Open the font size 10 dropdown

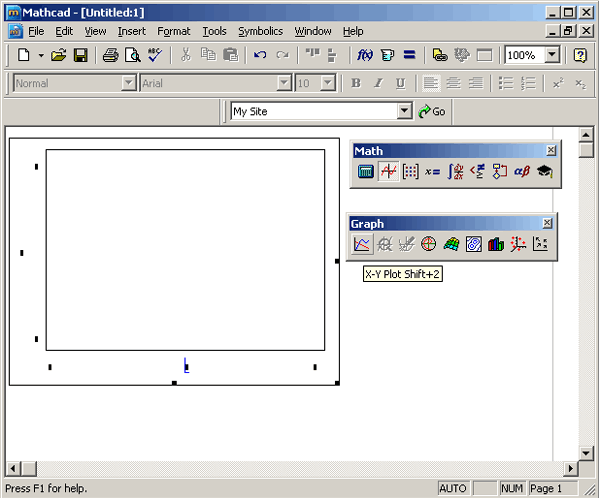pyautogui.click(x=328, y=83)
